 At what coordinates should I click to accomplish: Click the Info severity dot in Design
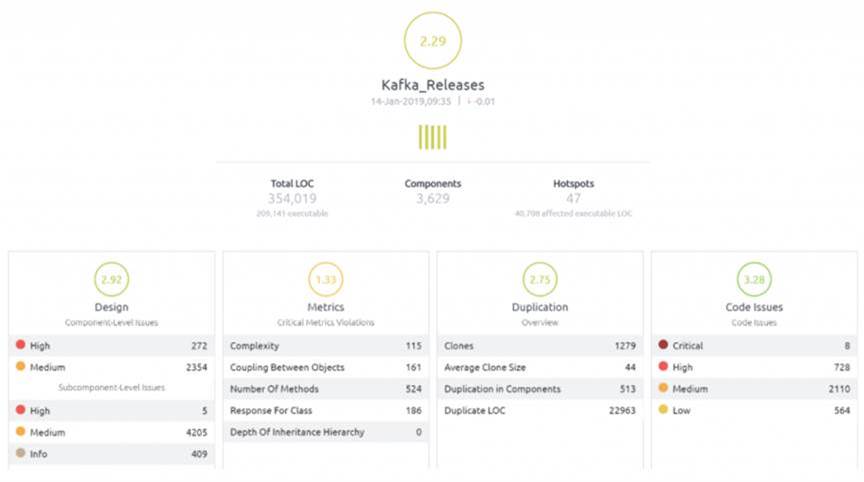(20, 454)
